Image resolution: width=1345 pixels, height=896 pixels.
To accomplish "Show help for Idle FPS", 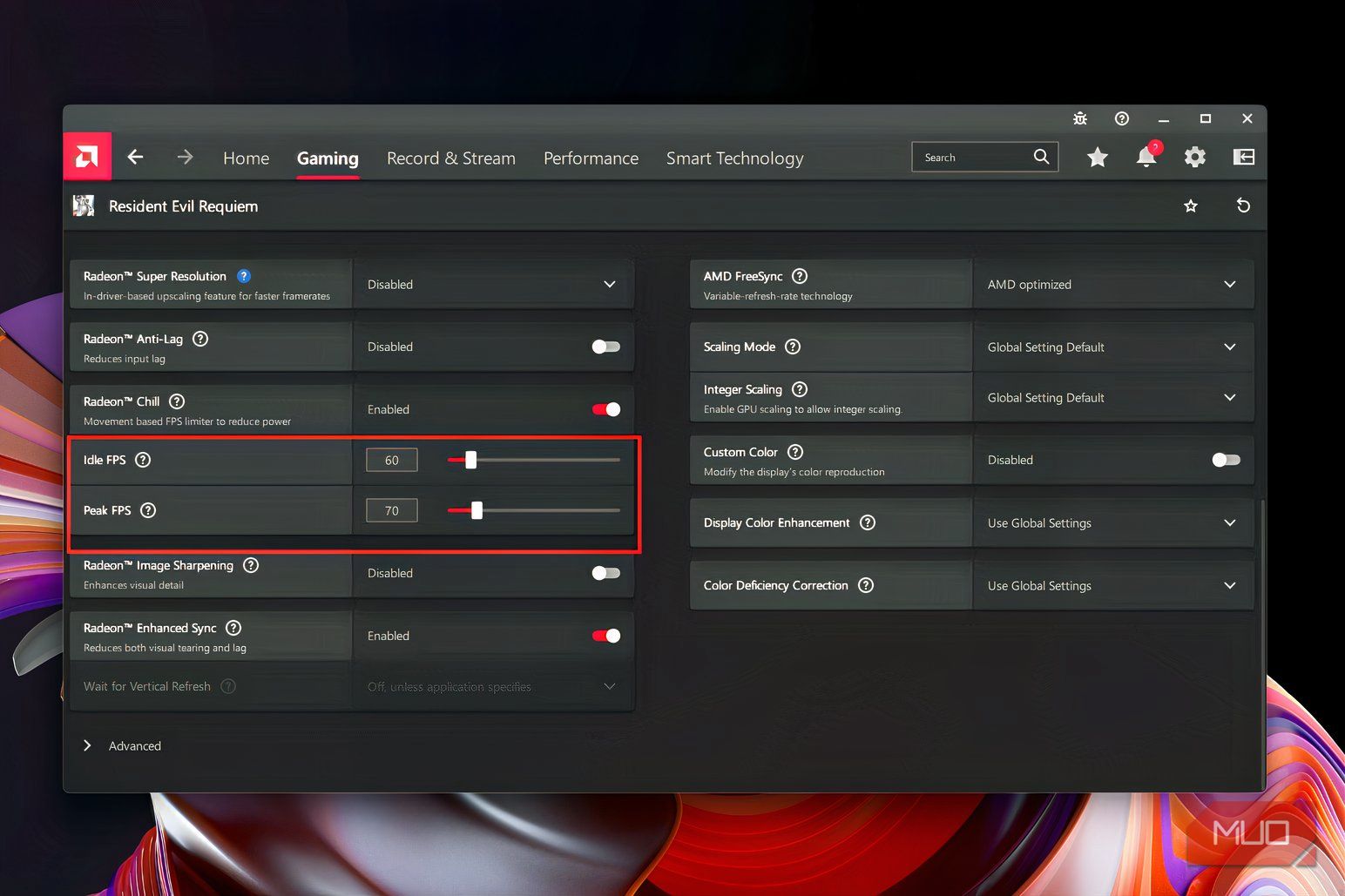I will point(143,460).
